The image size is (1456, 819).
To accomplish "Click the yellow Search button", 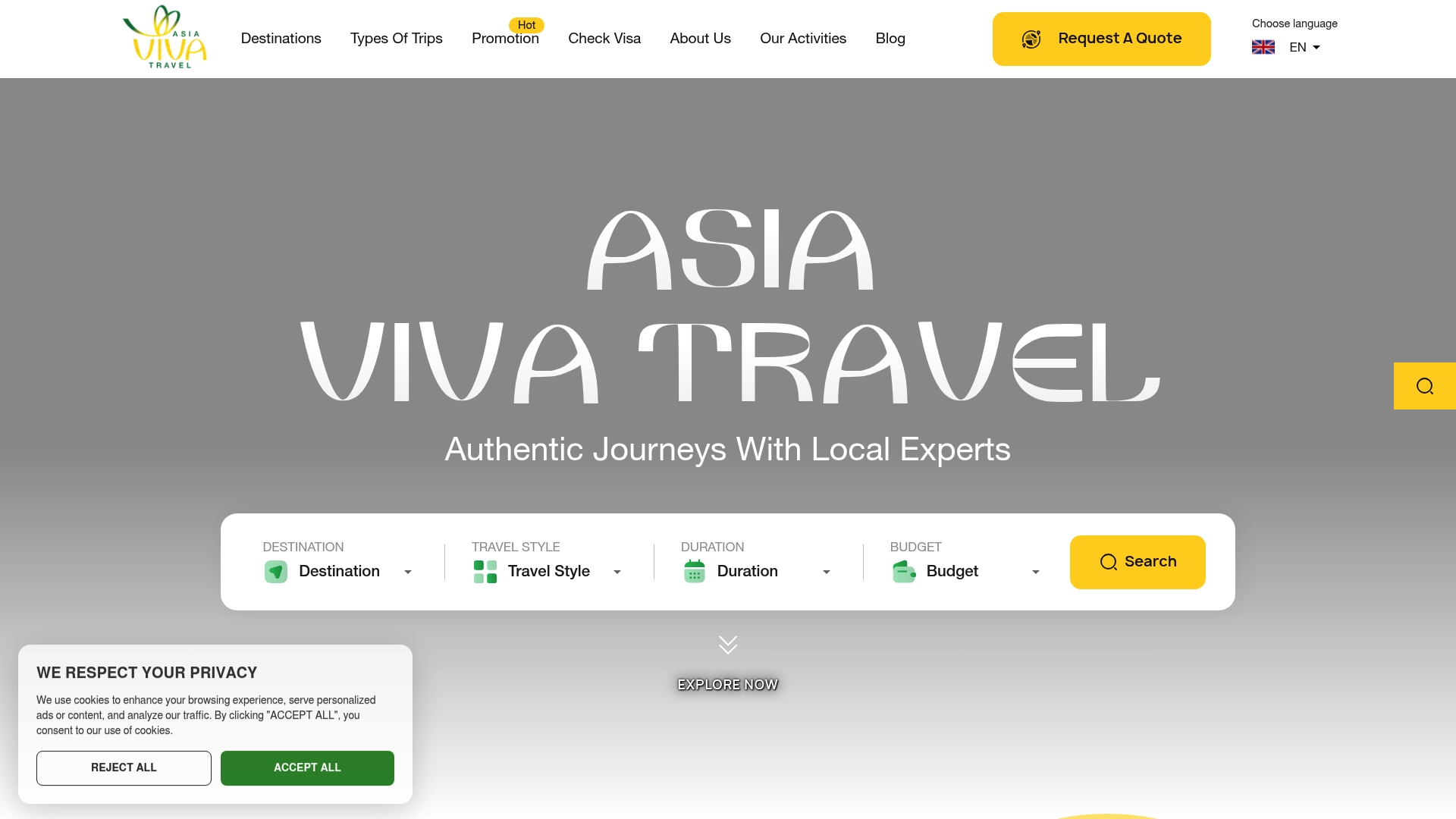I will tap(1137, 562).
